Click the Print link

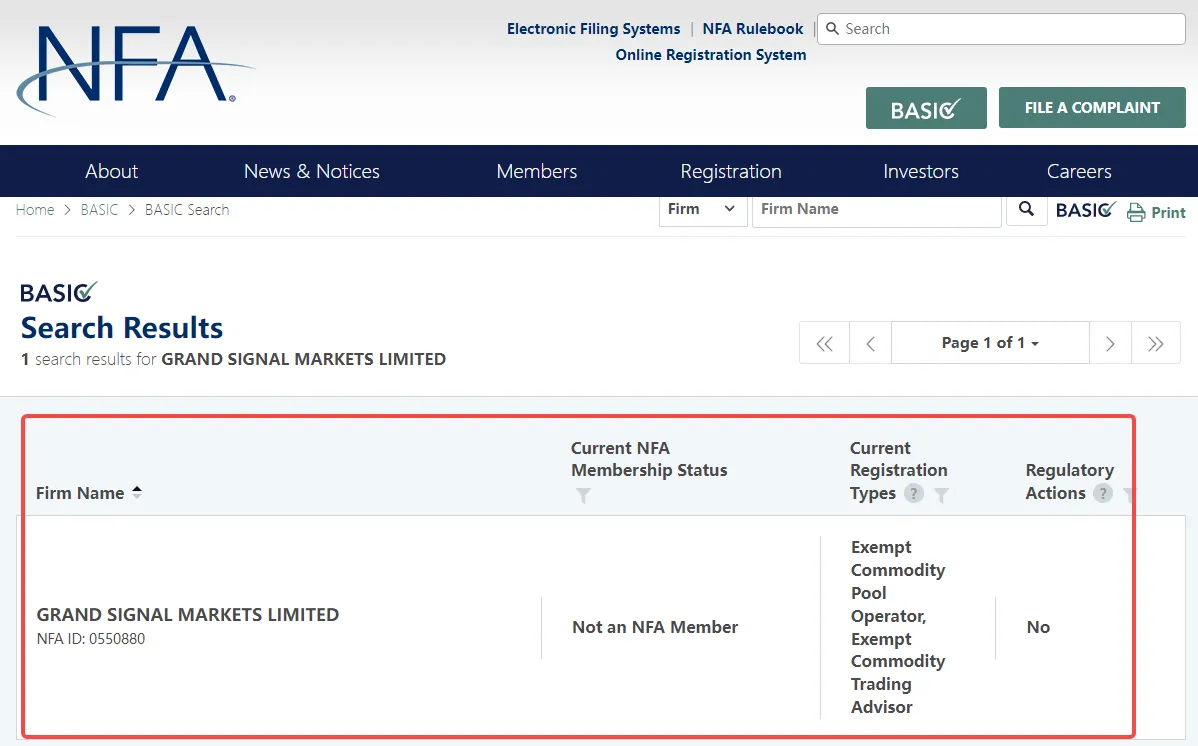coord(1168,212)
